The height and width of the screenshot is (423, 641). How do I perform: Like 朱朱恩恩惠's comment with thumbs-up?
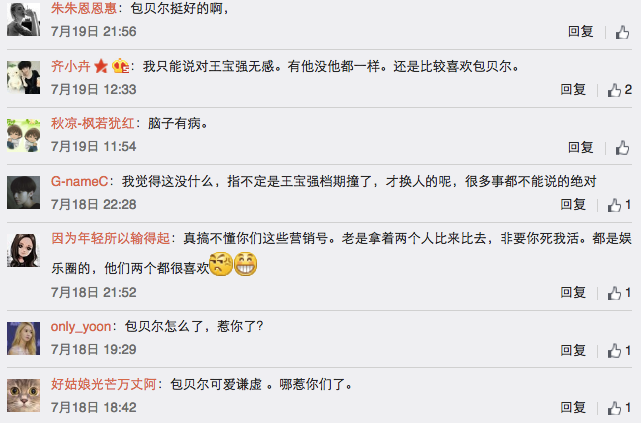click(622, 32)
